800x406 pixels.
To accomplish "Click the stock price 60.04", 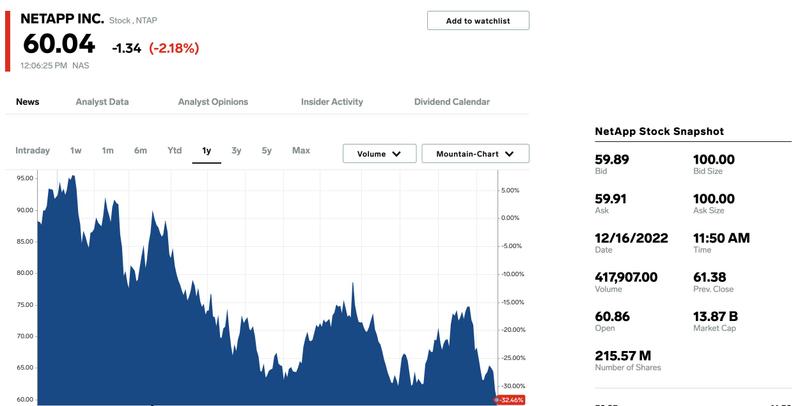I will (x=59, y=44).
